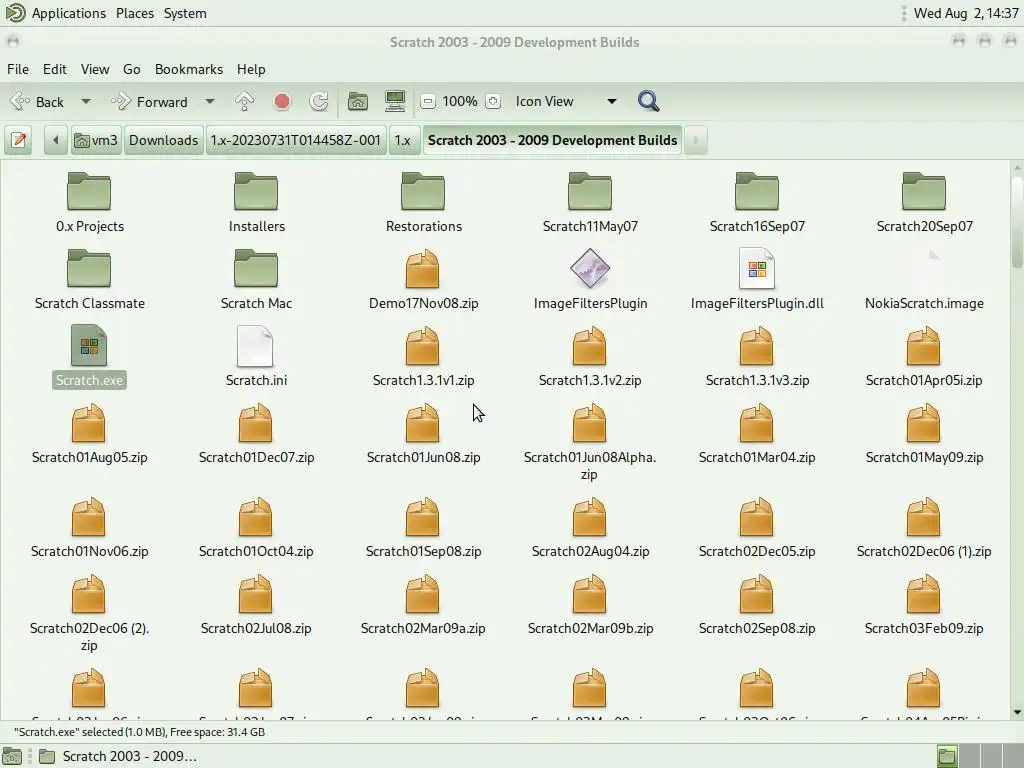
Task: Select Scratch01Dec07.zip archive
Action: [256, 434]
